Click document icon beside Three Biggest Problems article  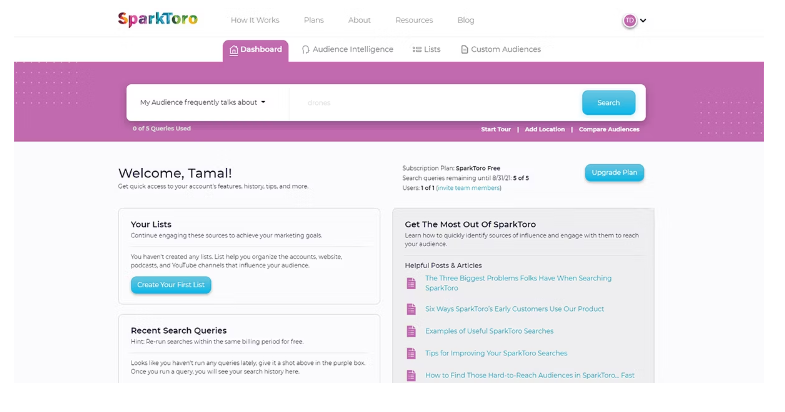coord(411,283)
